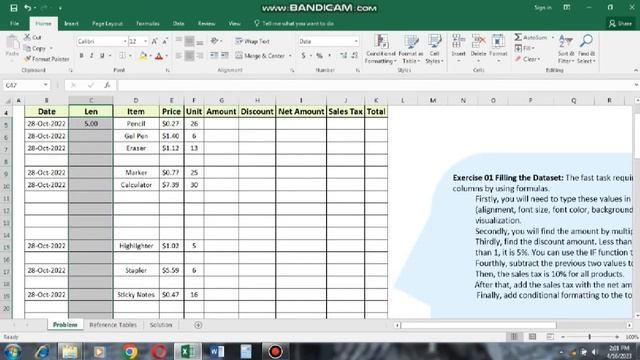
Task: Click the Save icon in quick access toolbar
Action: click(x=14, y=8)
